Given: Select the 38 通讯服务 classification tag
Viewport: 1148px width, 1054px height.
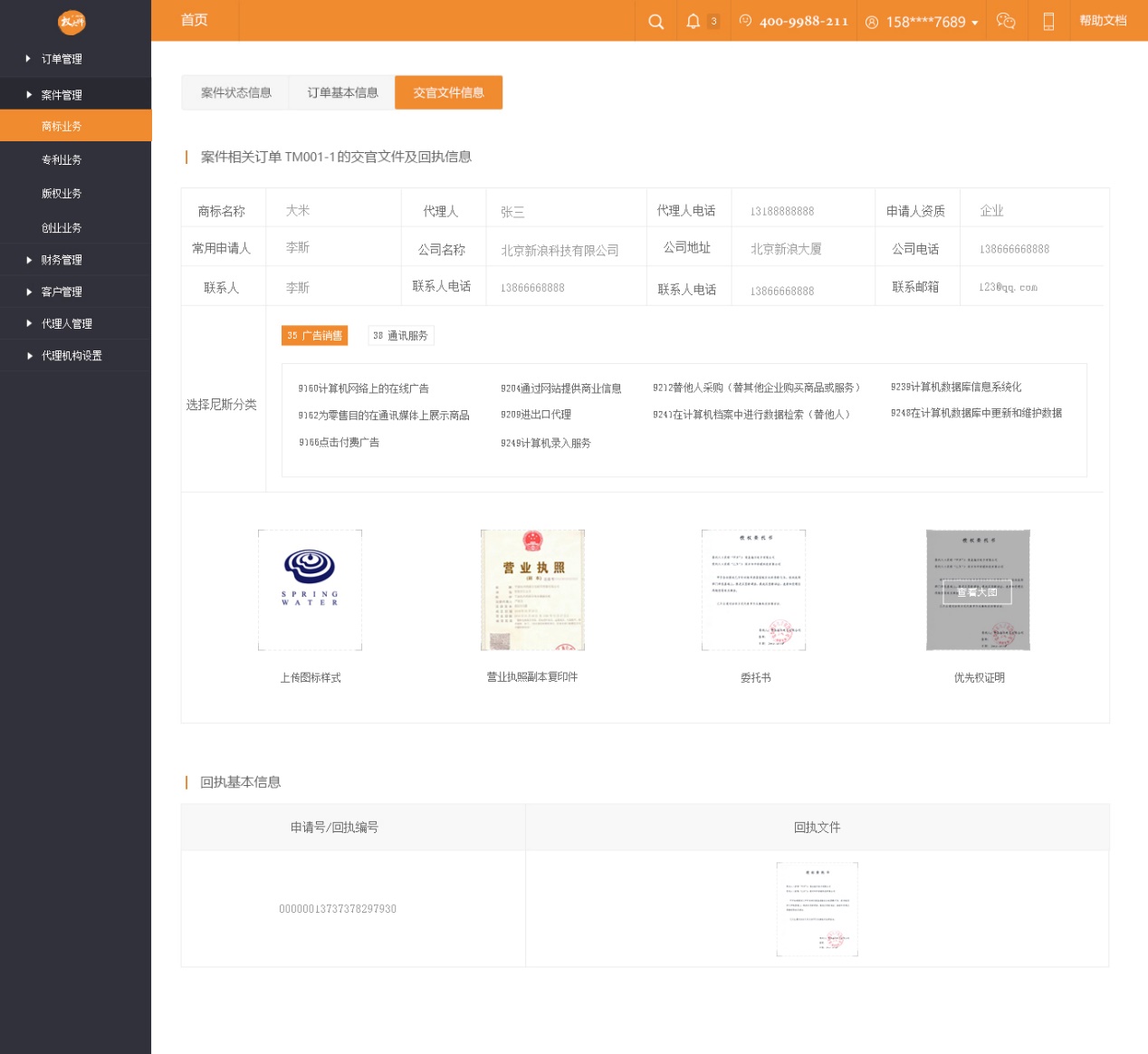Looking at the screenshot, I should coord(400,335).
